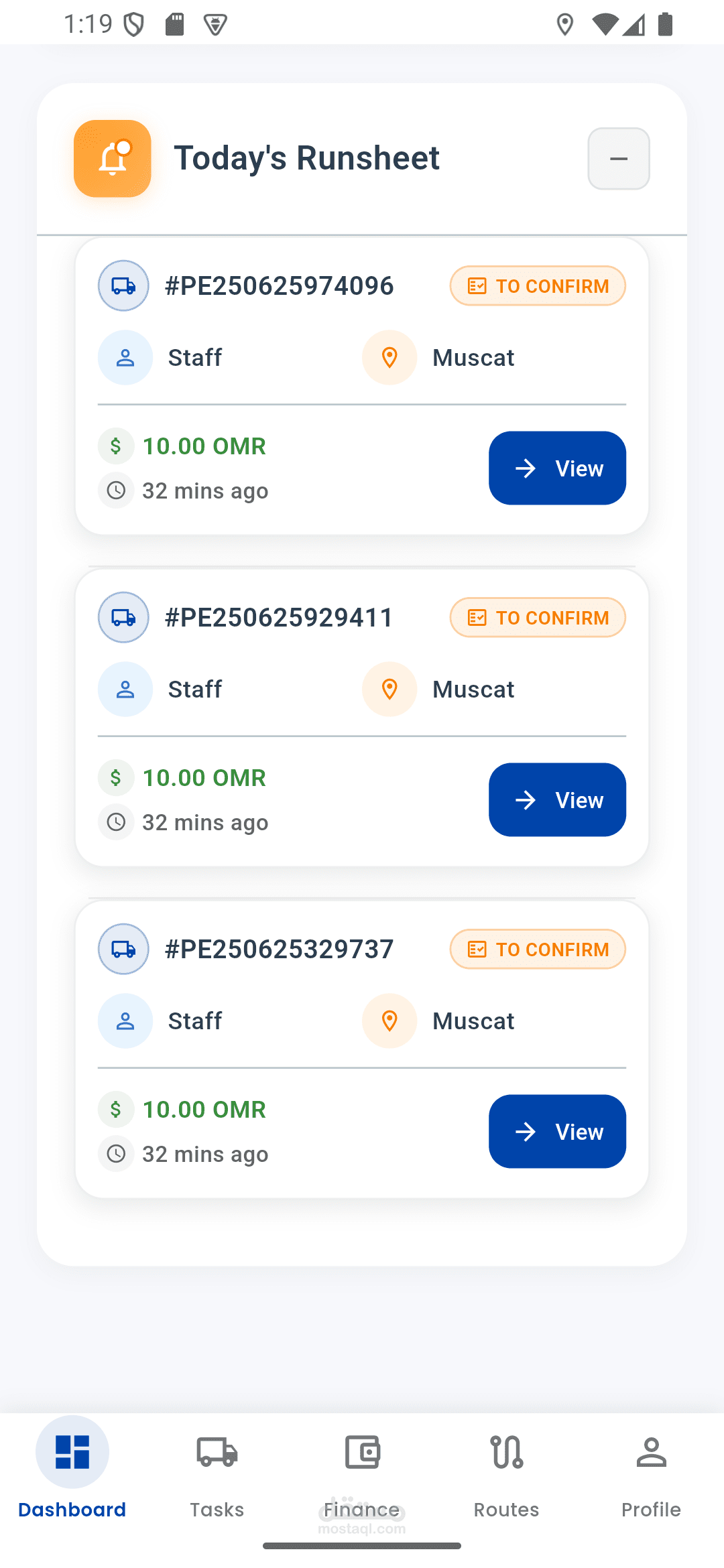Tap TO CONFIRM badge on #PE250625974096
The height and width of the screenshot is (1568, 724).
click(538, 286)
